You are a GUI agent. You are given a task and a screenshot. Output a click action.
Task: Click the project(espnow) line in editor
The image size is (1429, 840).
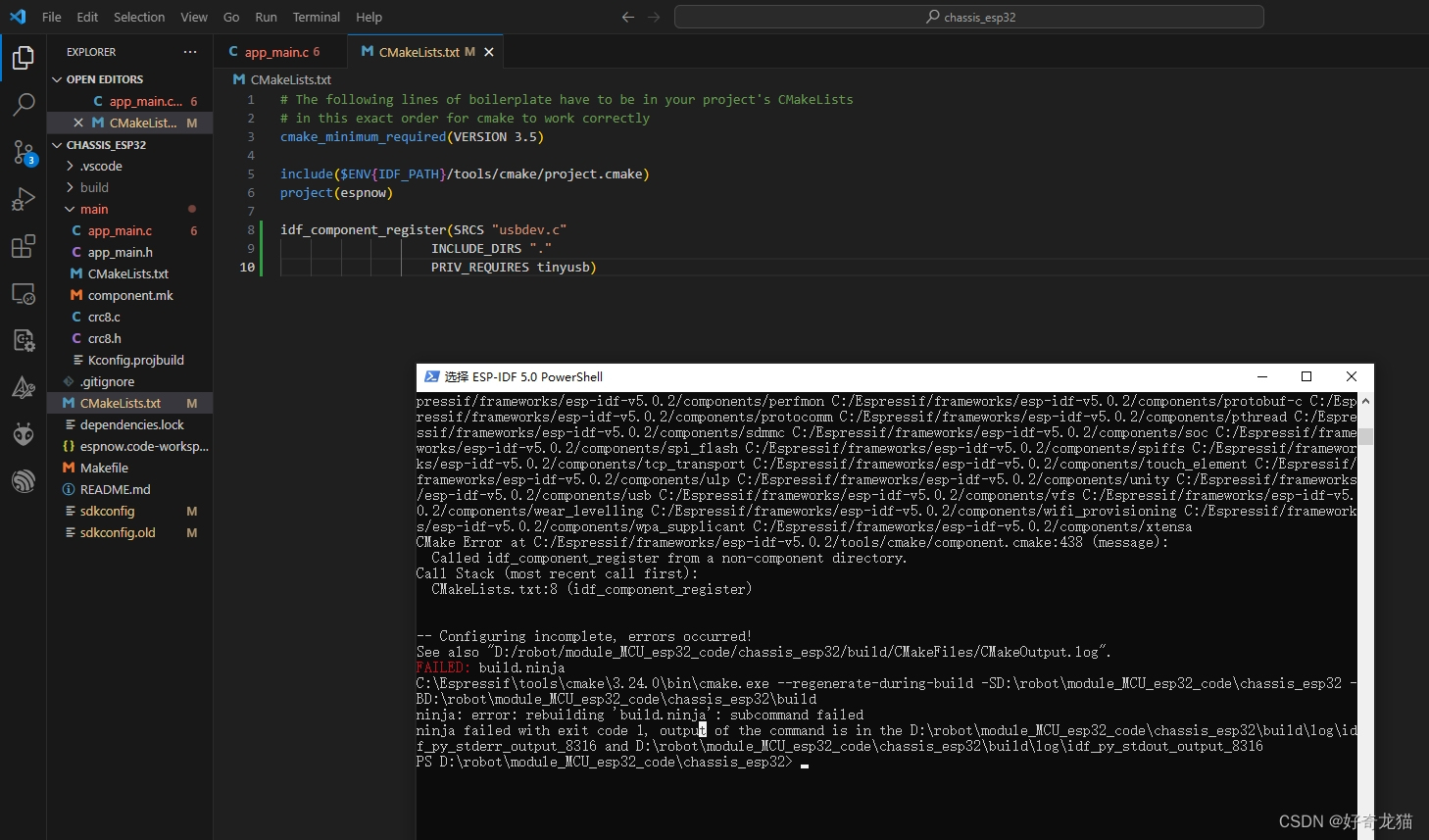336,193
